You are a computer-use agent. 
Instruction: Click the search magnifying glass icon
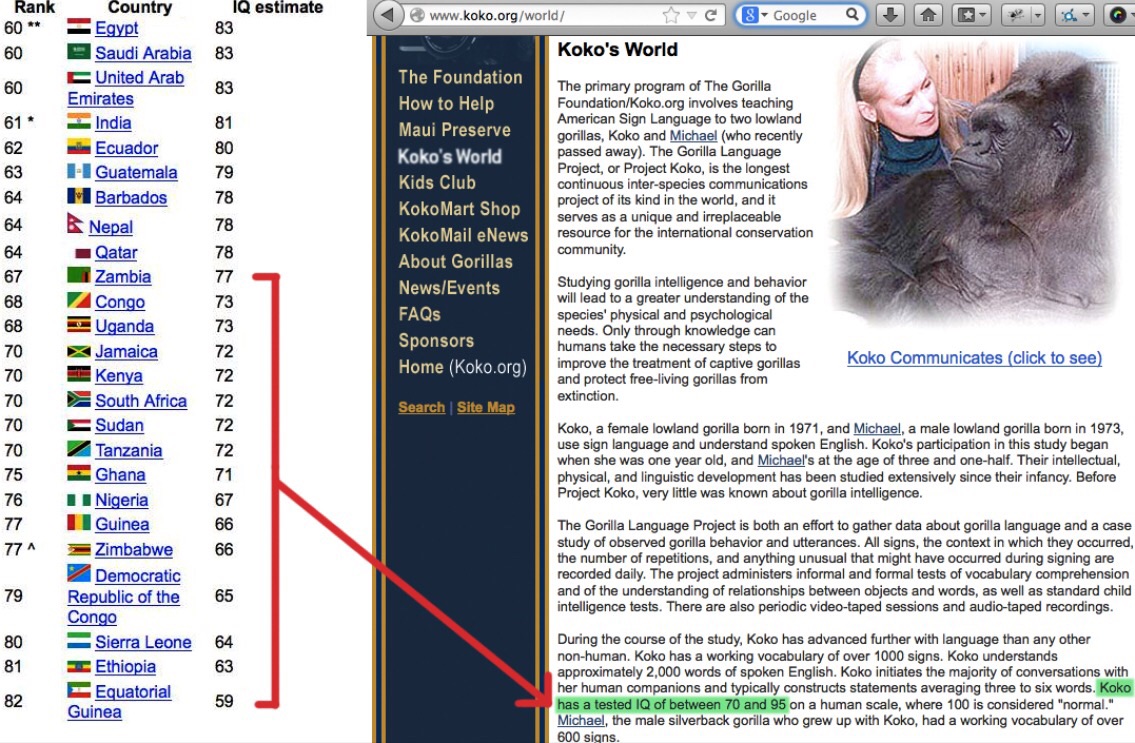tap(852, 16)
